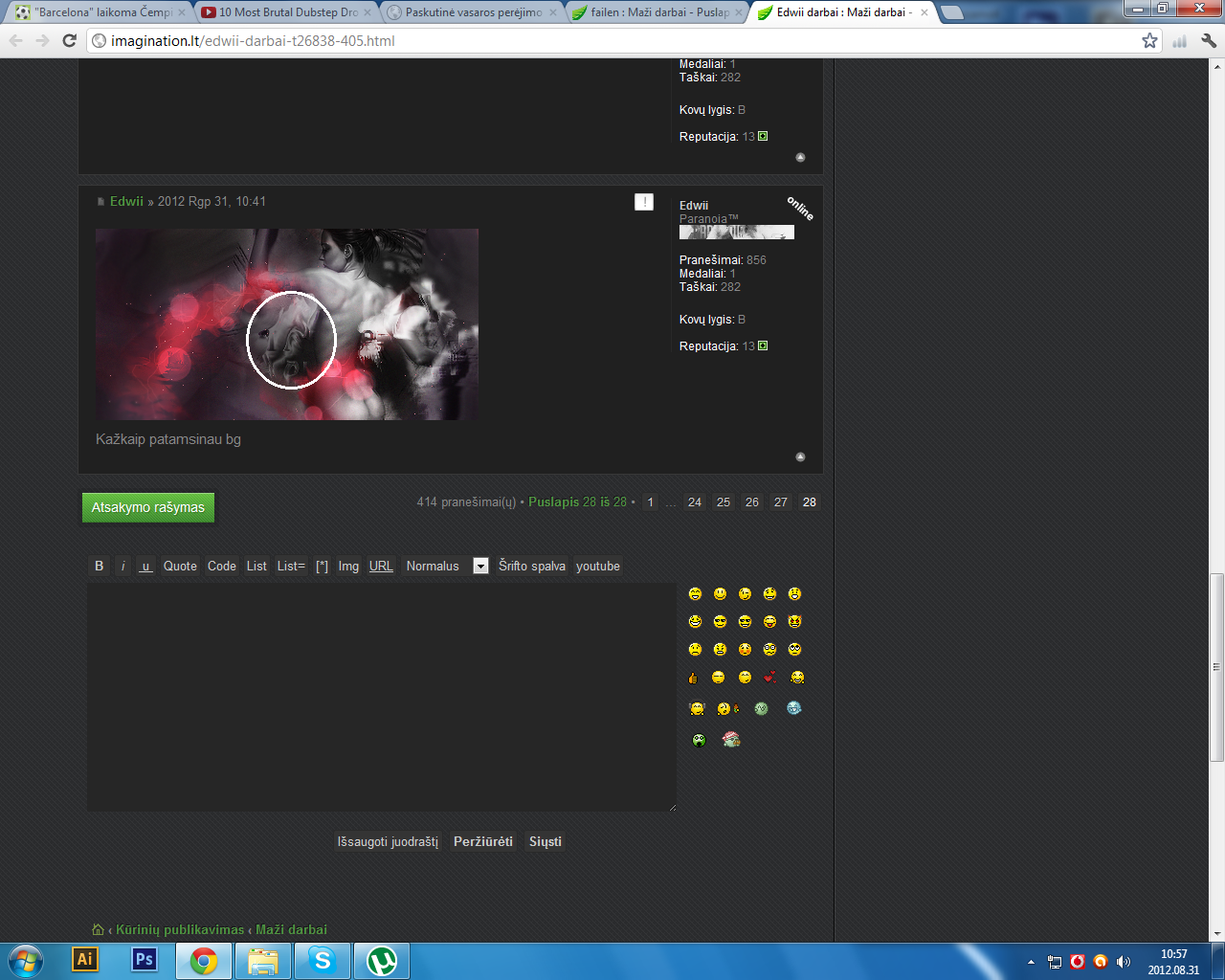
Task: Toggle underline formatting with the u button
Action: 145,566
